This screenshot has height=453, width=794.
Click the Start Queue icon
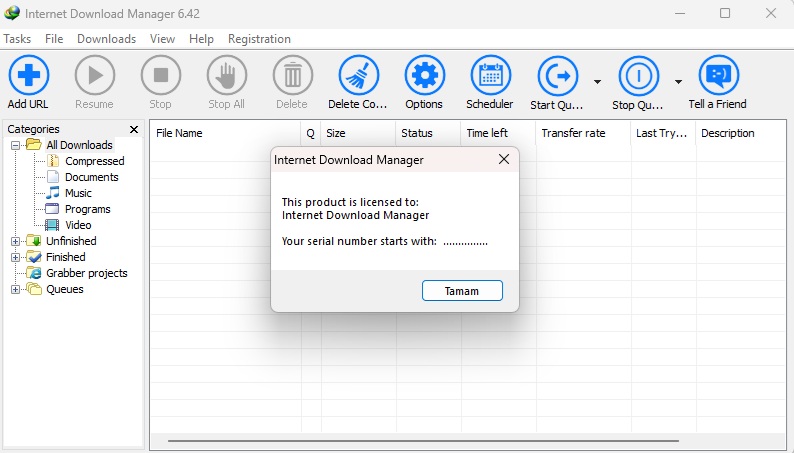coord(558,76)
